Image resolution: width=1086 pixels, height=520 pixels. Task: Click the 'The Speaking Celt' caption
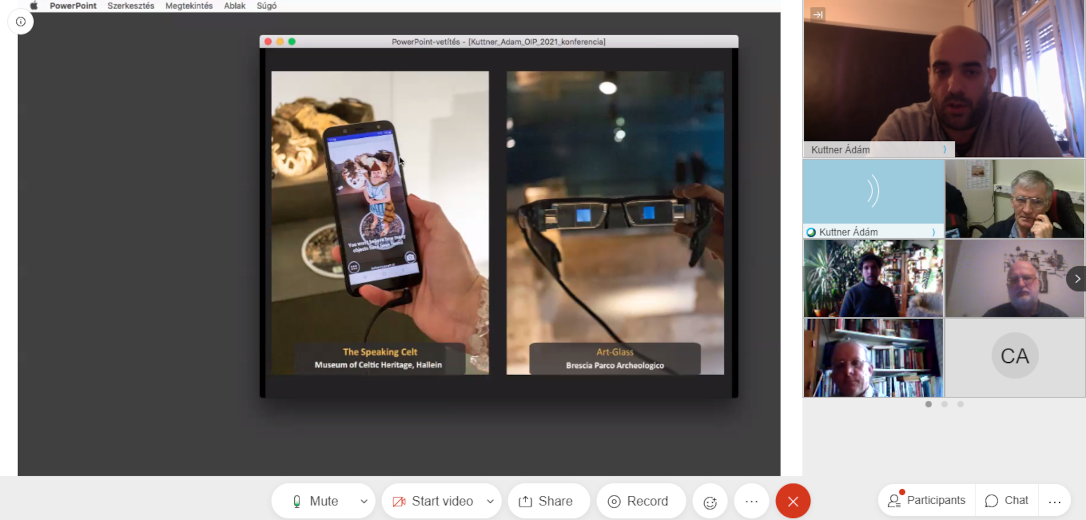point(380,352)
